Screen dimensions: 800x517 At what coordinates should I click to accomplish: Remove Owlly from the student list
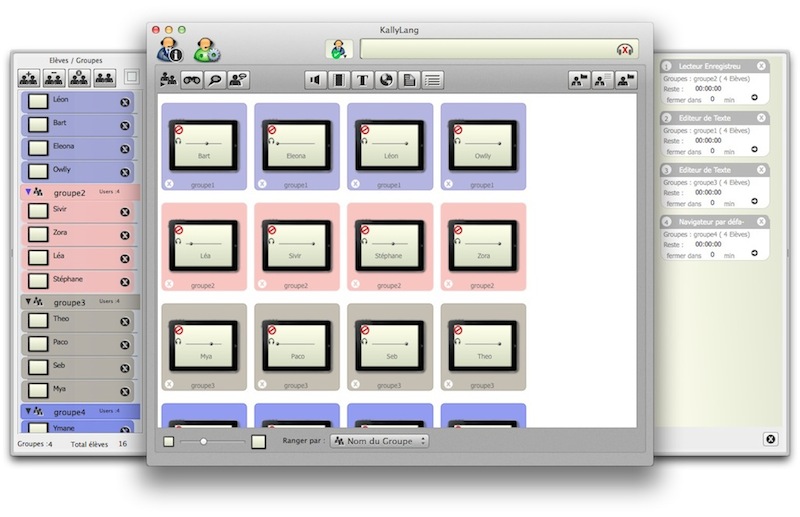click(x=124, y=173)
